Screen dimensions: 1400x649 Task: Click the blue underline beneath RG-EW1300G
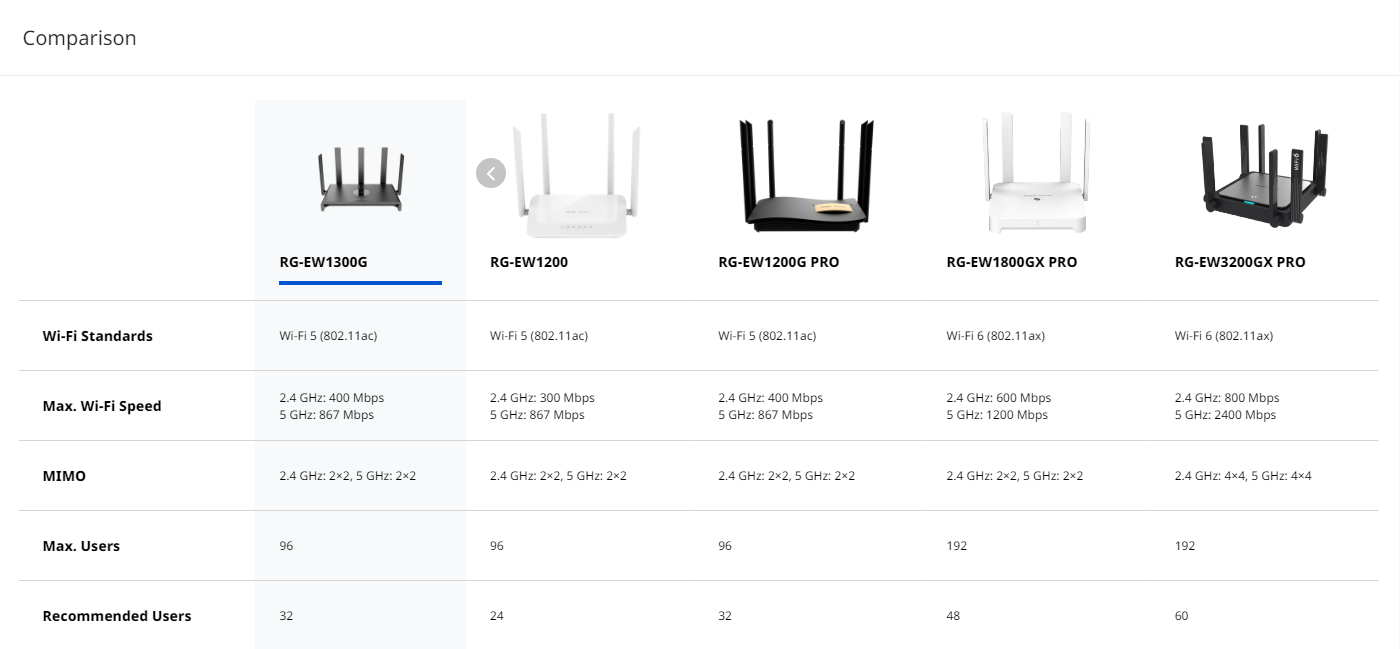click(x=360, y=283)
